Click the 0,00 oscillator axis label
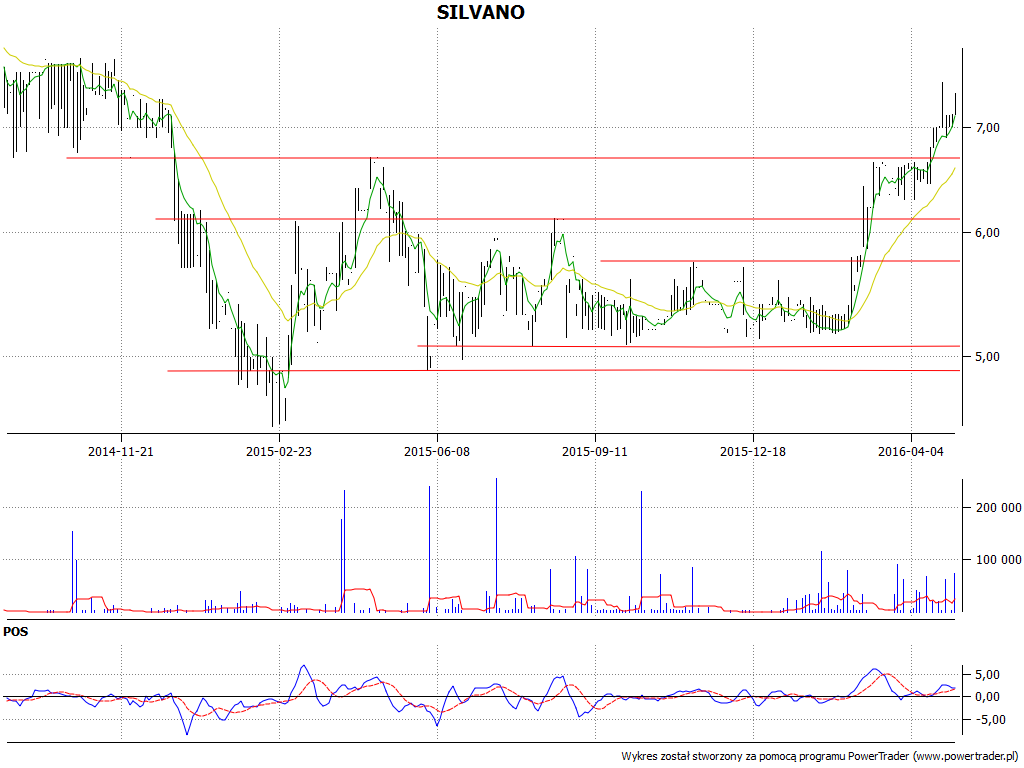 (x=987, y=697)
